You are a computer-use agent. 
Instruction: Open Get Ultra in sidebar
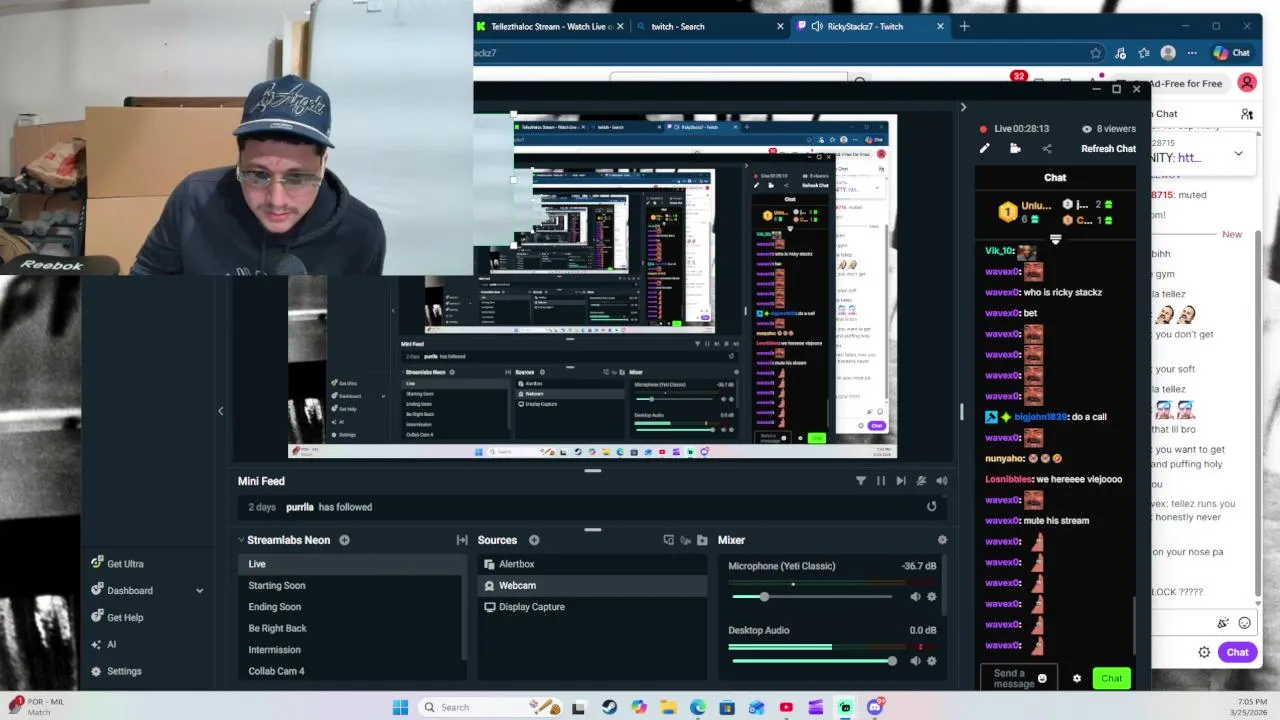pos(117,564)
